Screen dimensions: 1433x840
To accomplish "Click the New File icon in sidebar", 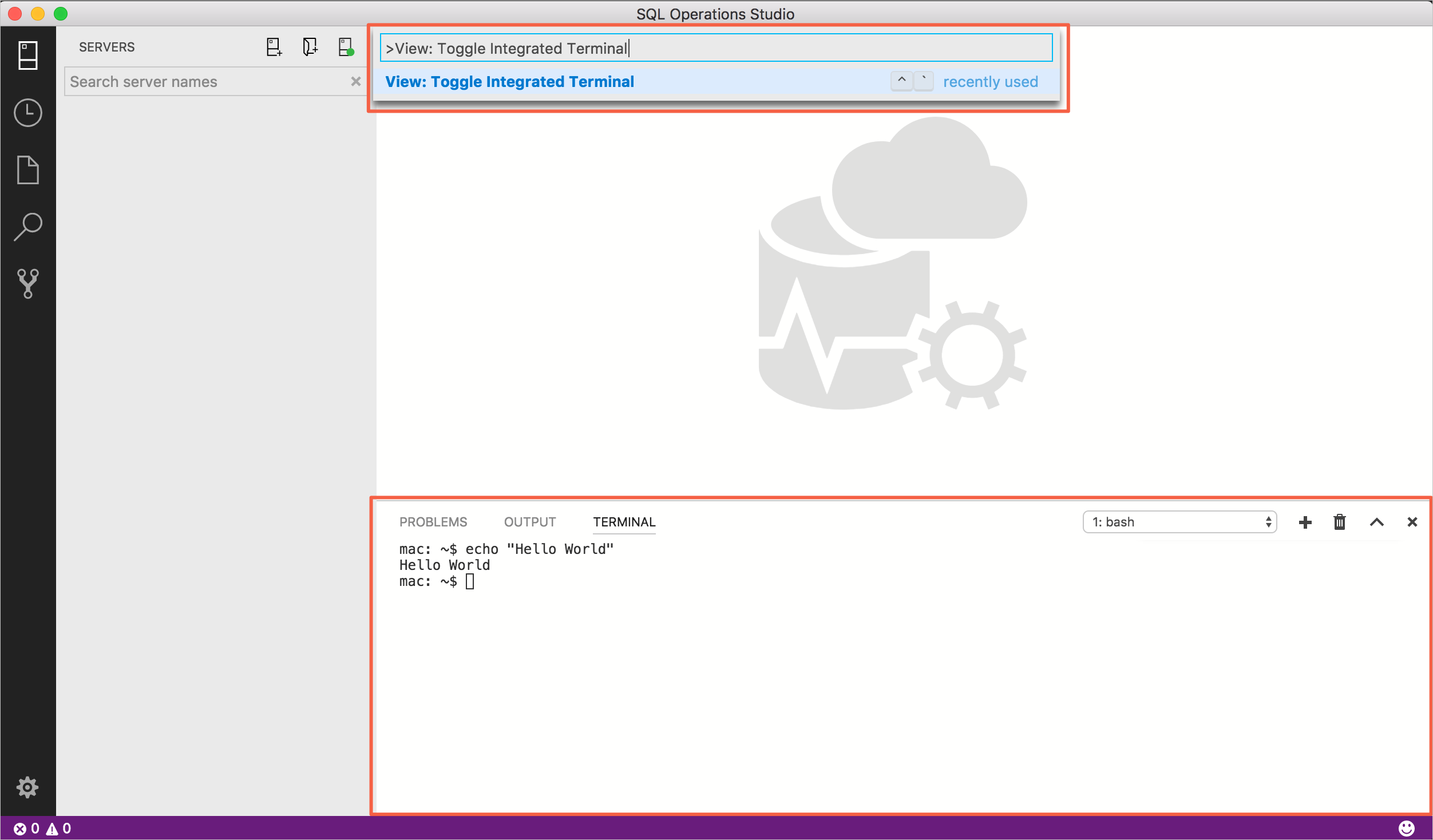I will [x=27, y=168].
